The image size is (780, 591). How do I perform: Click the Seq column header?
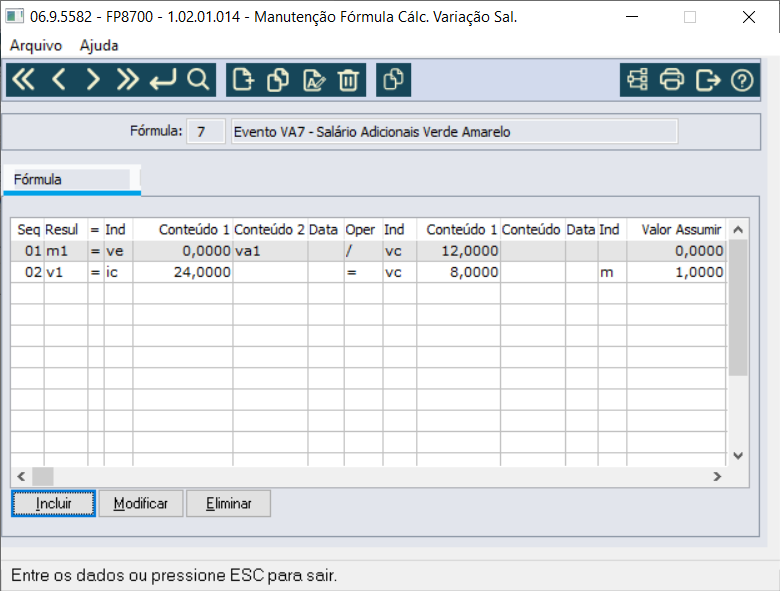click(28, 229)
